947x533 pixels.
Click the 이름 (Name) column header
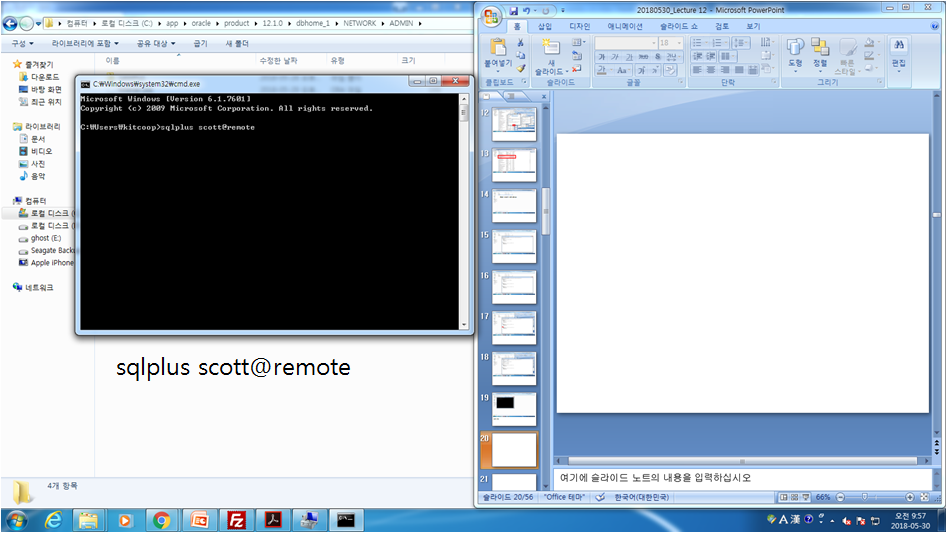click(x=112, y=60)
